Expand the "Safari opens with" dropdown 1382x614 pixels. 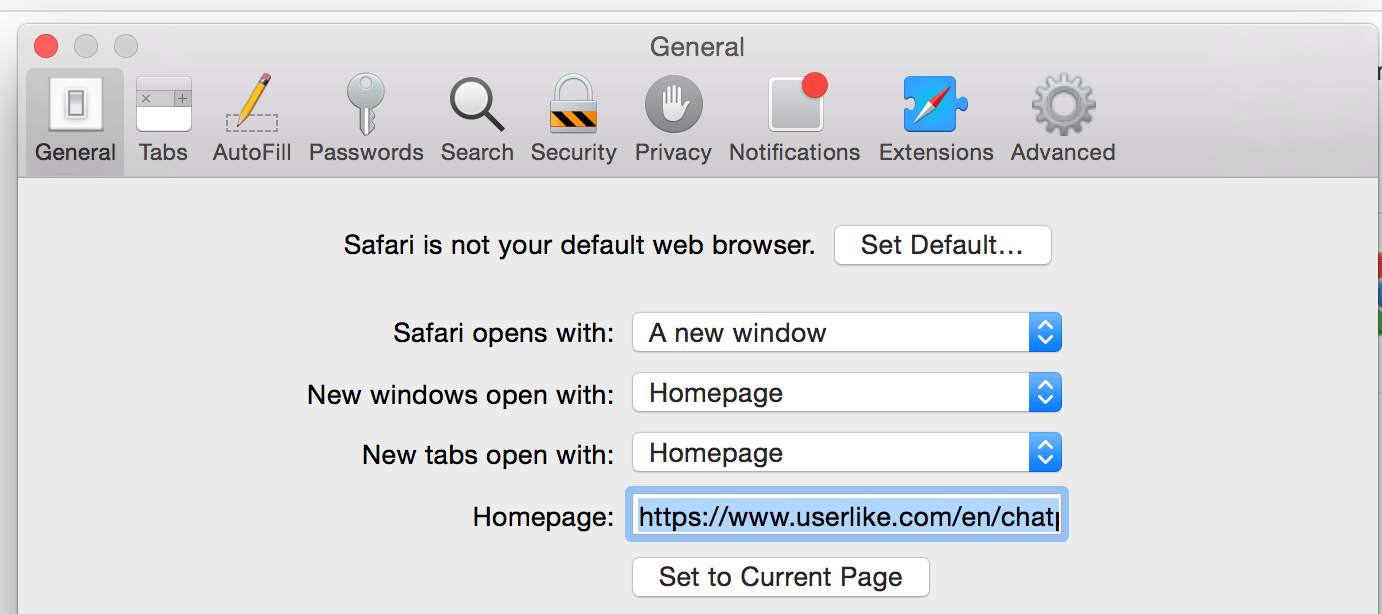tap(846, 333)
